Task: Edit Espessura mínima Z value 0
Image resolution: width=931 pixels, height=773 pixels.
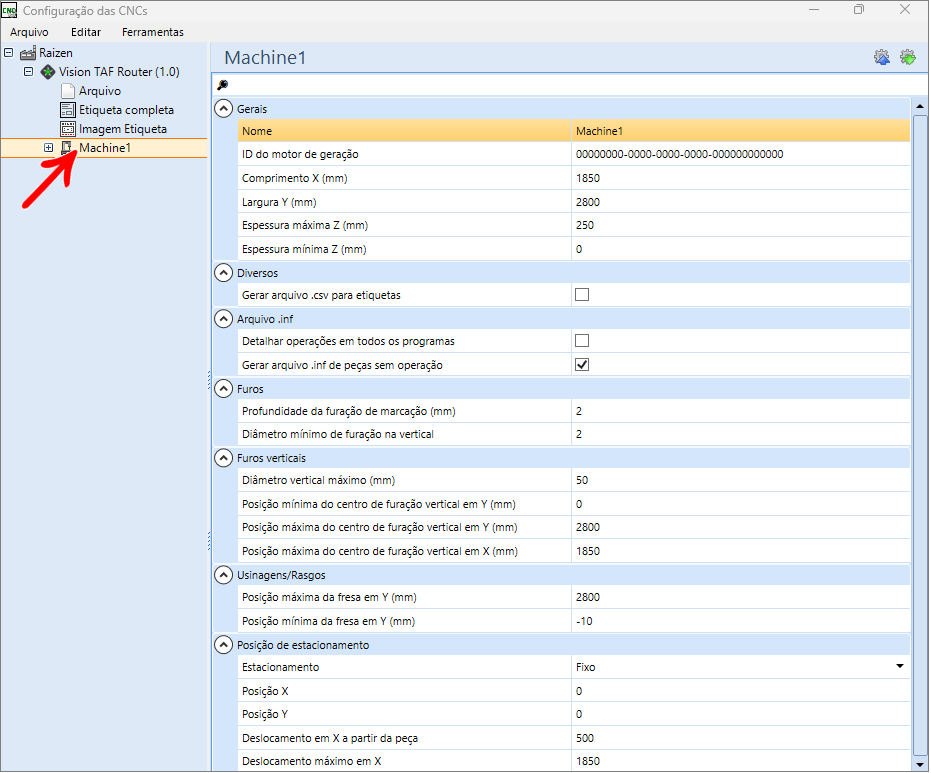Action: click(x=740, y=249)
